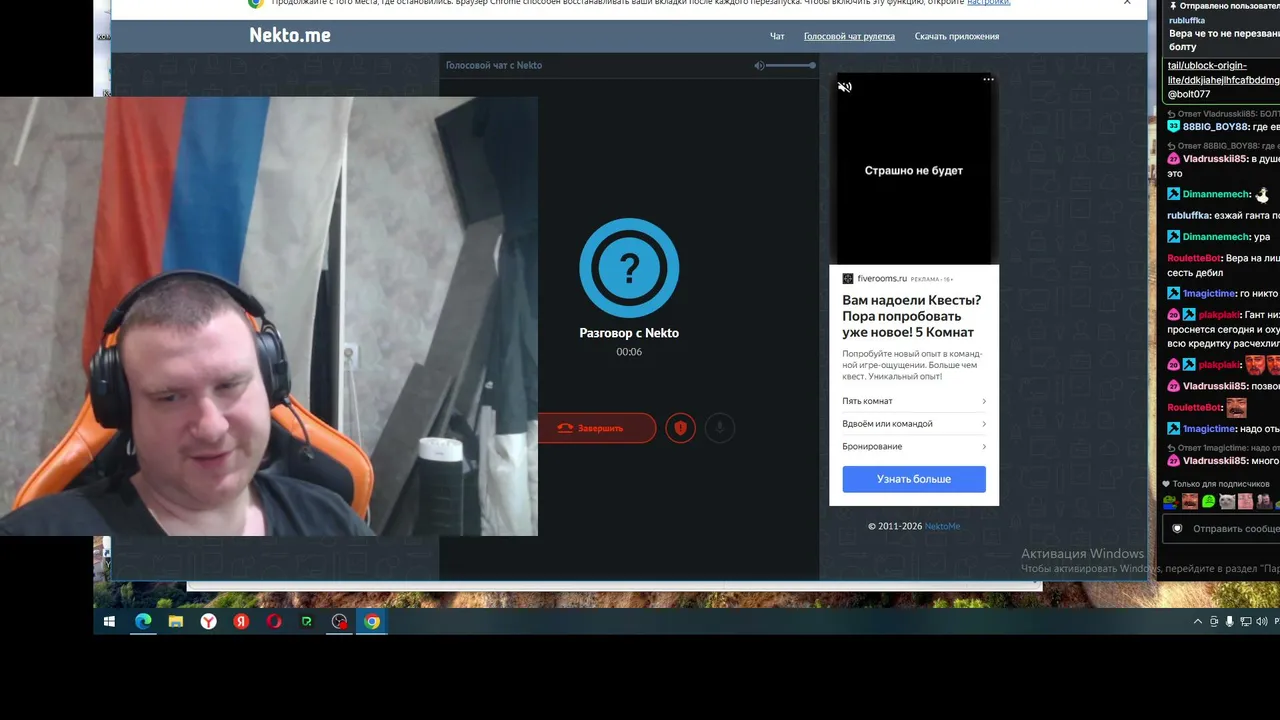1280x720 pixels.
Task: Click the ad video Страшно не будет
Action: (914, 170)
